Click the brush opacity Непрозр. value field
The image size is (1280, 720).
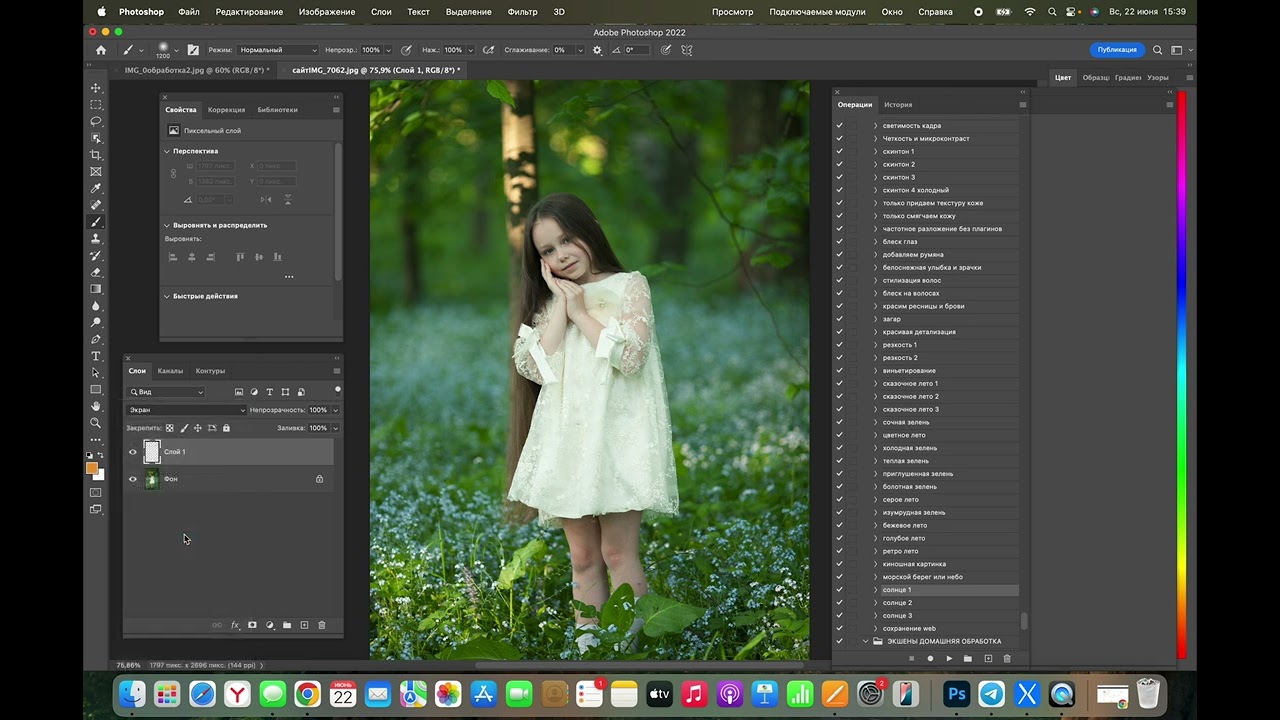click(371, 50)
